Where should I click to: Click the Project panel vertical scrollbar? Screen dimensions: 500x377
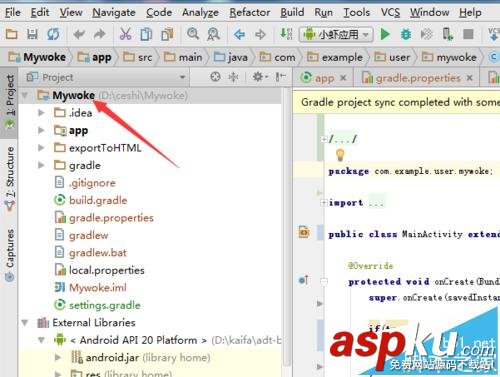287,227
